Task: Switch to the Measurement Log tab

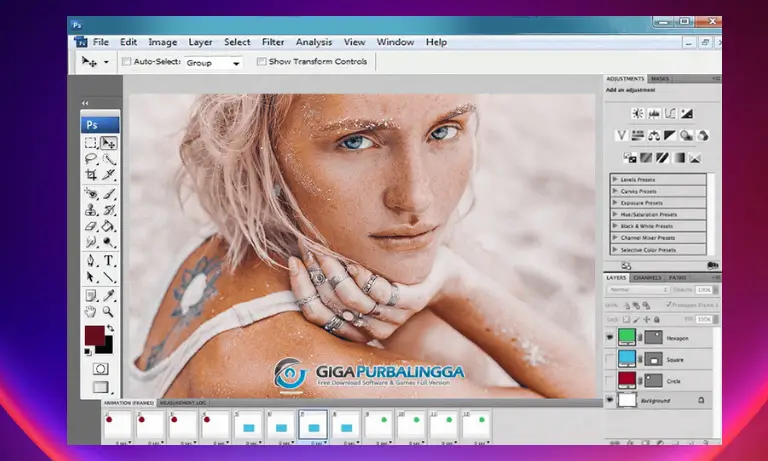Action: click(x=183, y=403)
